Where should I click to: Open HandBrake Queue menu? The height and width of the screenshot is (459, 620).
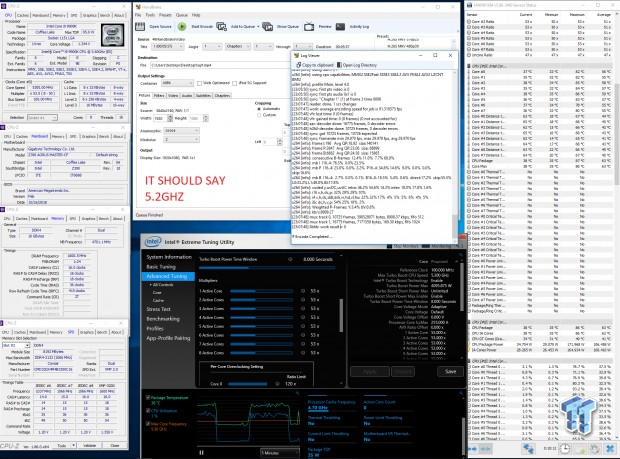(x=182, y=15)
